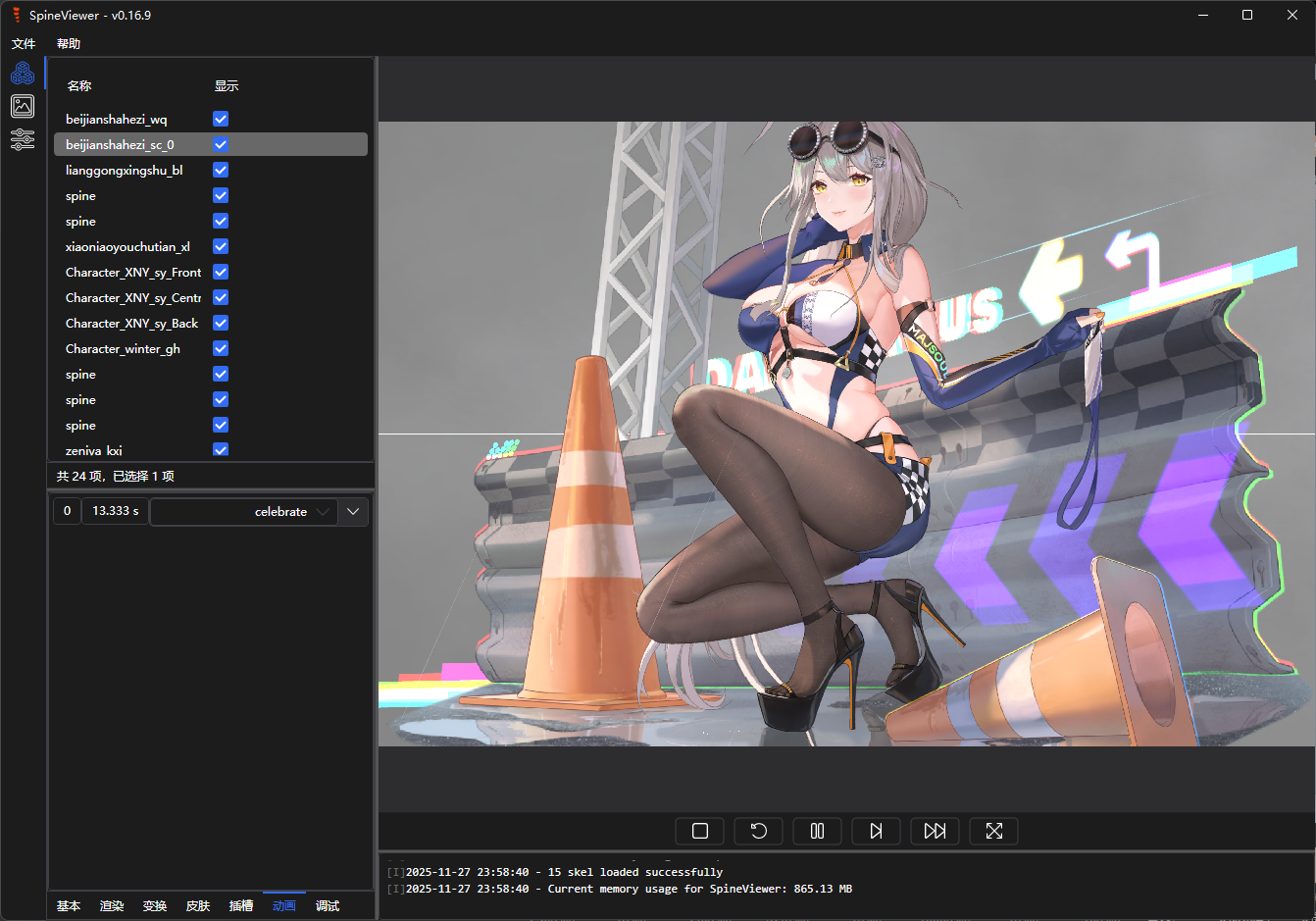Open the celebrate animation combo box
Viewport: 1316px width, 921px height.
tap(244, 512)
